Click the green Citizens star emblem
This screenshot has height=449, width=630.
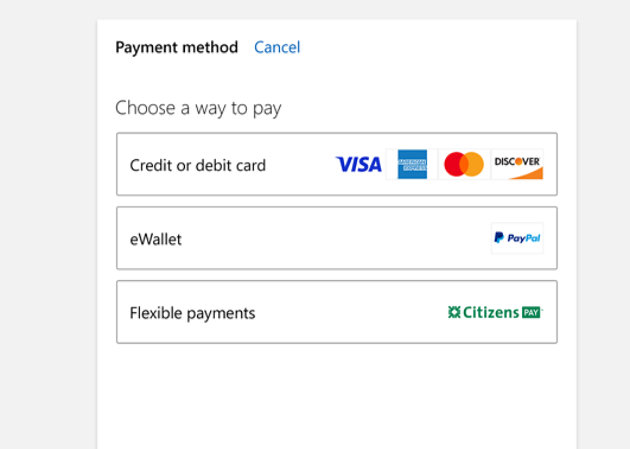click(x=454, y=312)
